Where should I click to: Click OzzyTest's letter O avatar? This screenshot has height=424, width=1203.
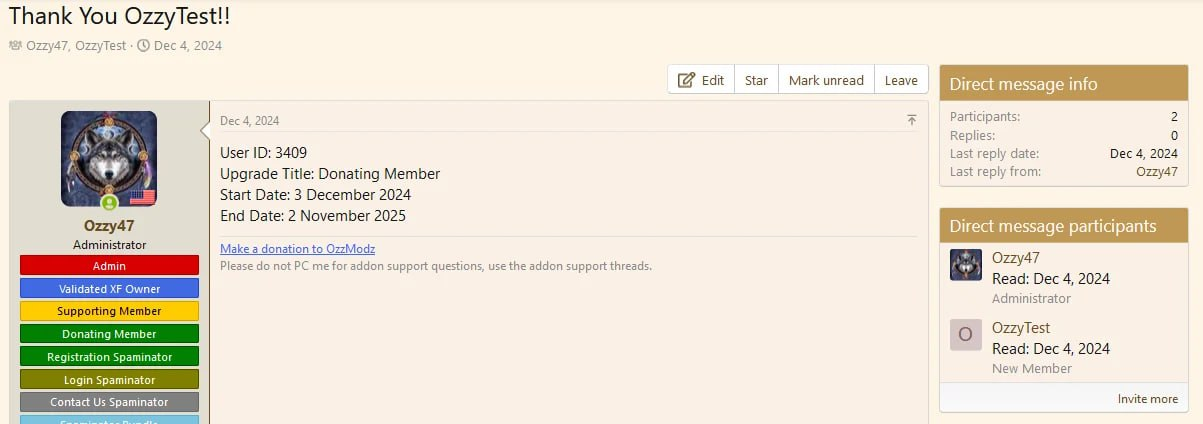pyautogui.click(x=965, y=335)
